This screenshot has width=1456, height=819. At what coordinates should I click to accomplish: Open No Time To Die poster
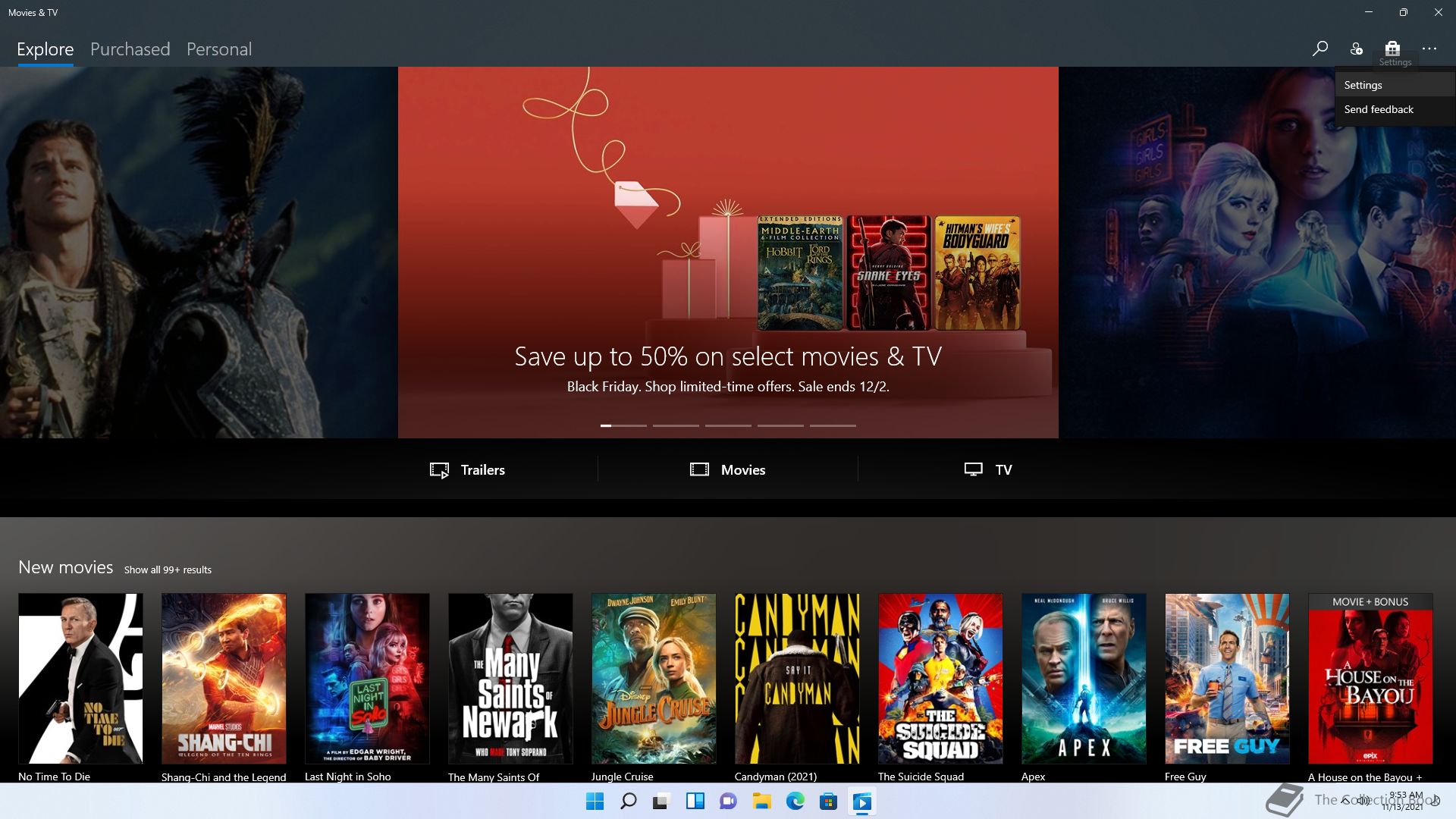coord(80,679)
